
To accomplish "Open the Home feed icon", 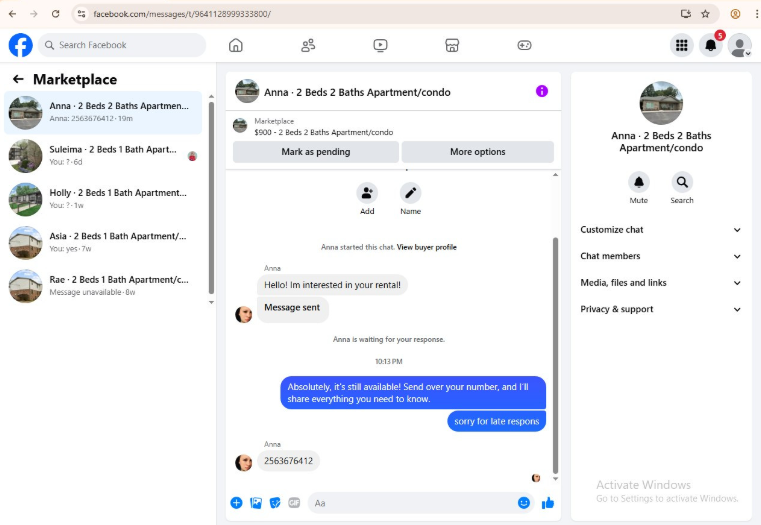I will click(x=236, y=45).
